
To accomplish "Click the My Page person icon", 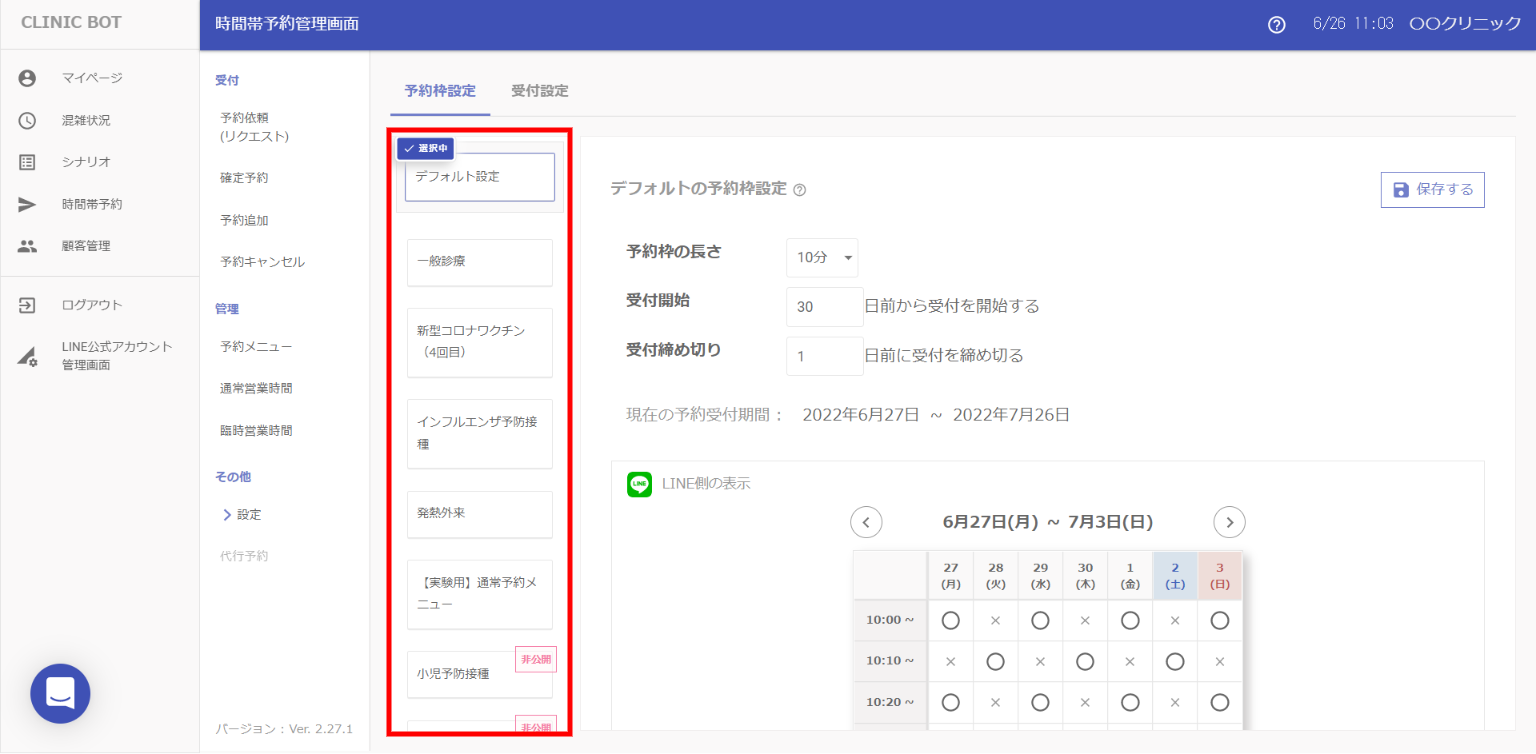I will click(x=27, y=78).
